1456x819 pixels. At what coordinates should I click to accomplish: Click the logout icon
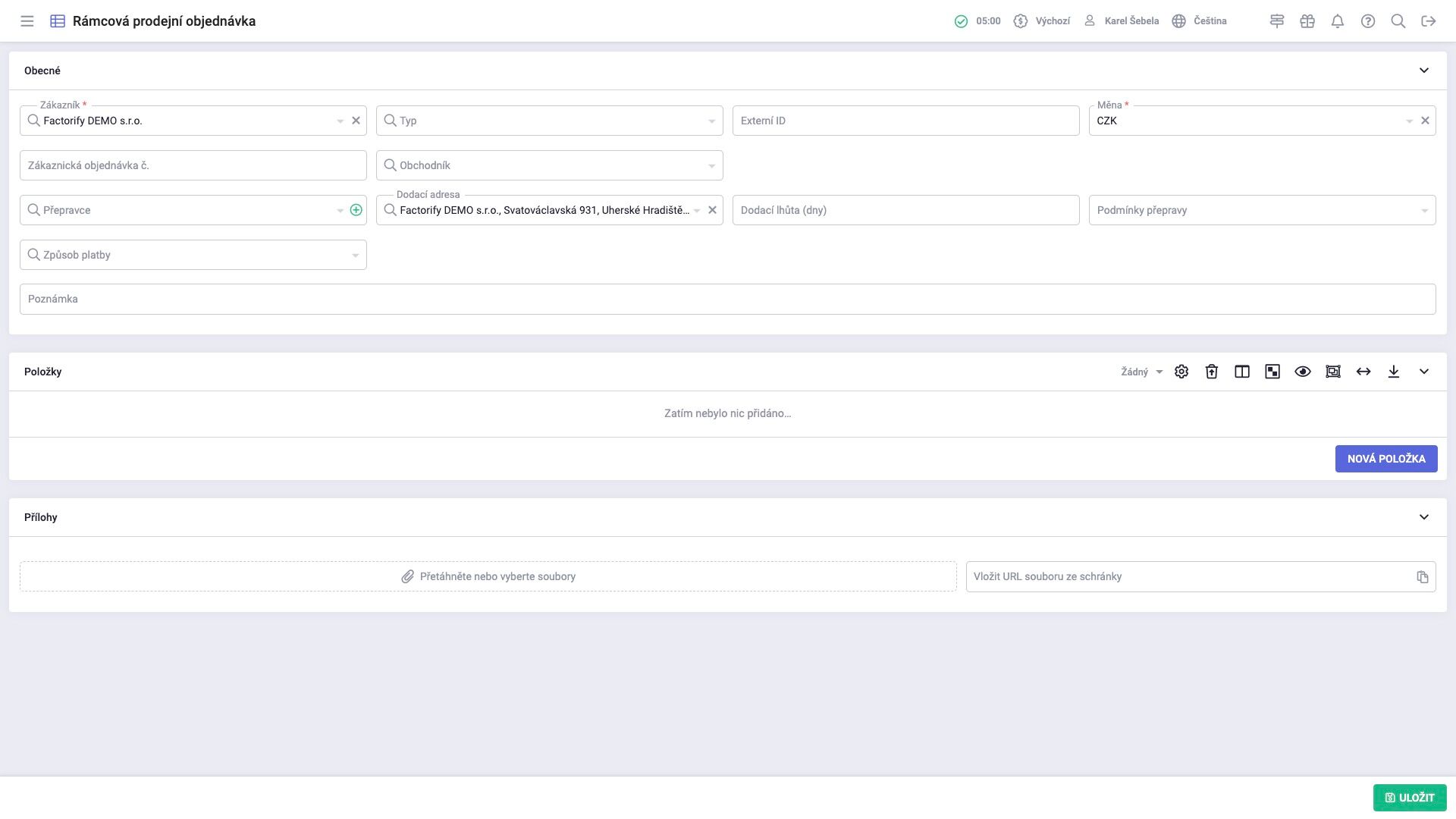[1428, 21]
